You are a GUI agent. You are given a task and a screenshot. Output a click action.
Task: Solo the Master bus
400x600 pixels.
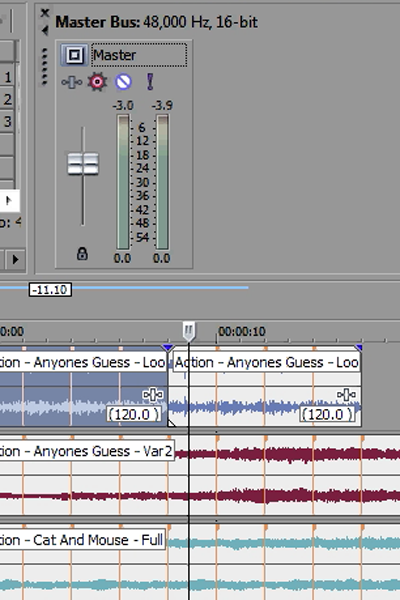[150, 82]
